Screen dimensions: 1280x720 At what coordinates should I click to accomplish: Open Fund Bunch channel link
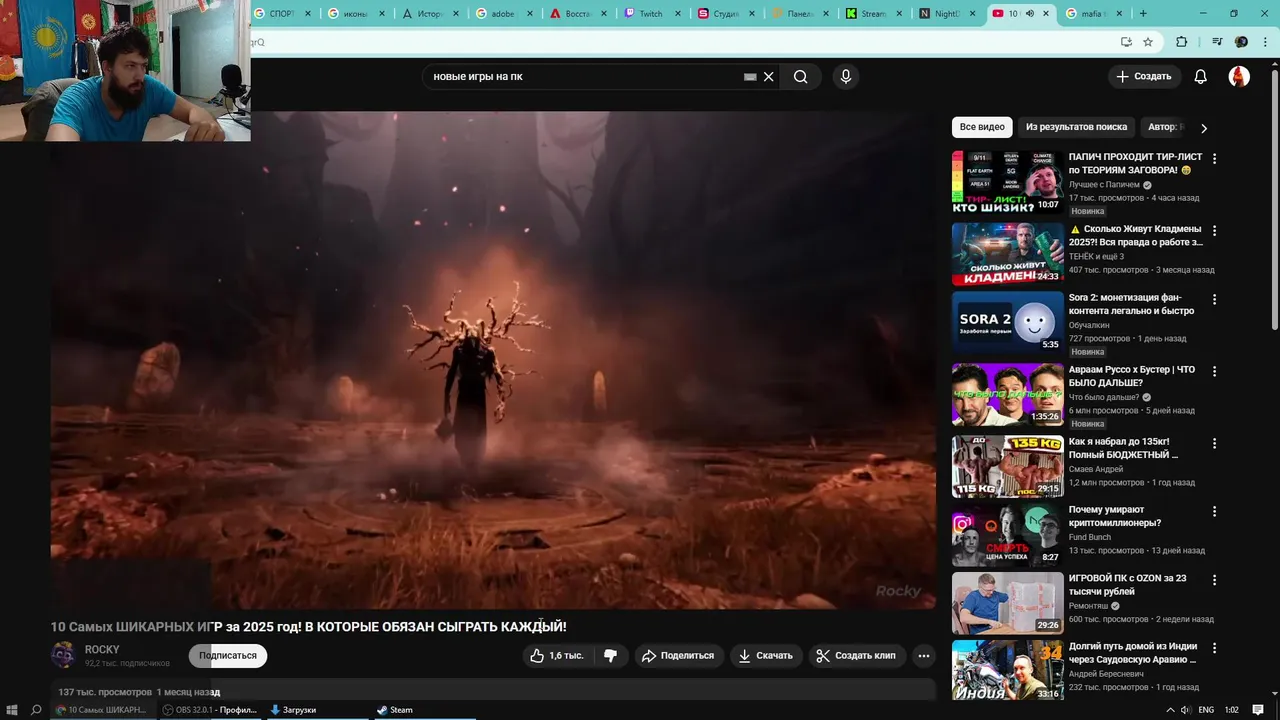[x=1090, y=537]
